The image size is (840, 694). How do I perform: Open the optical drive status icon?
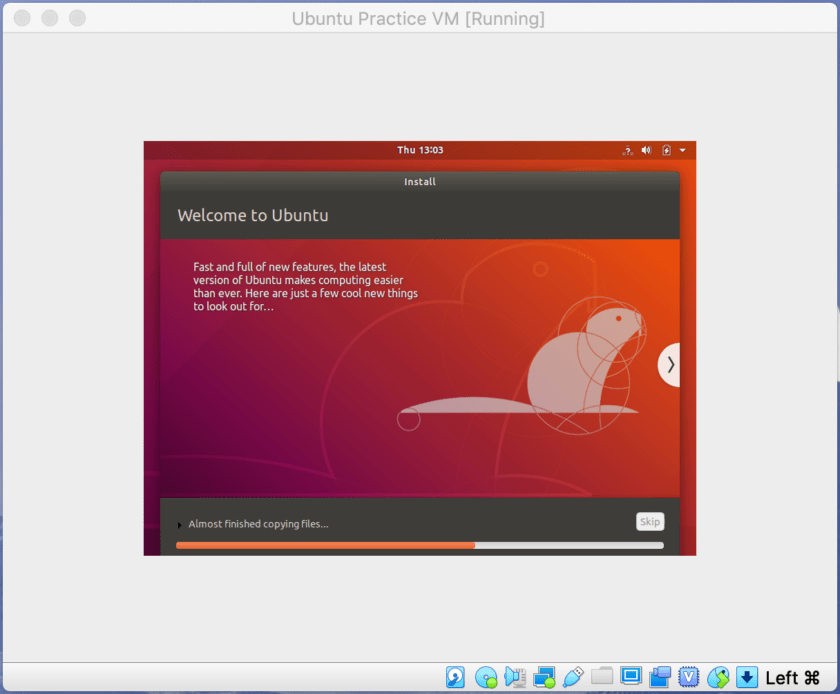486,677
